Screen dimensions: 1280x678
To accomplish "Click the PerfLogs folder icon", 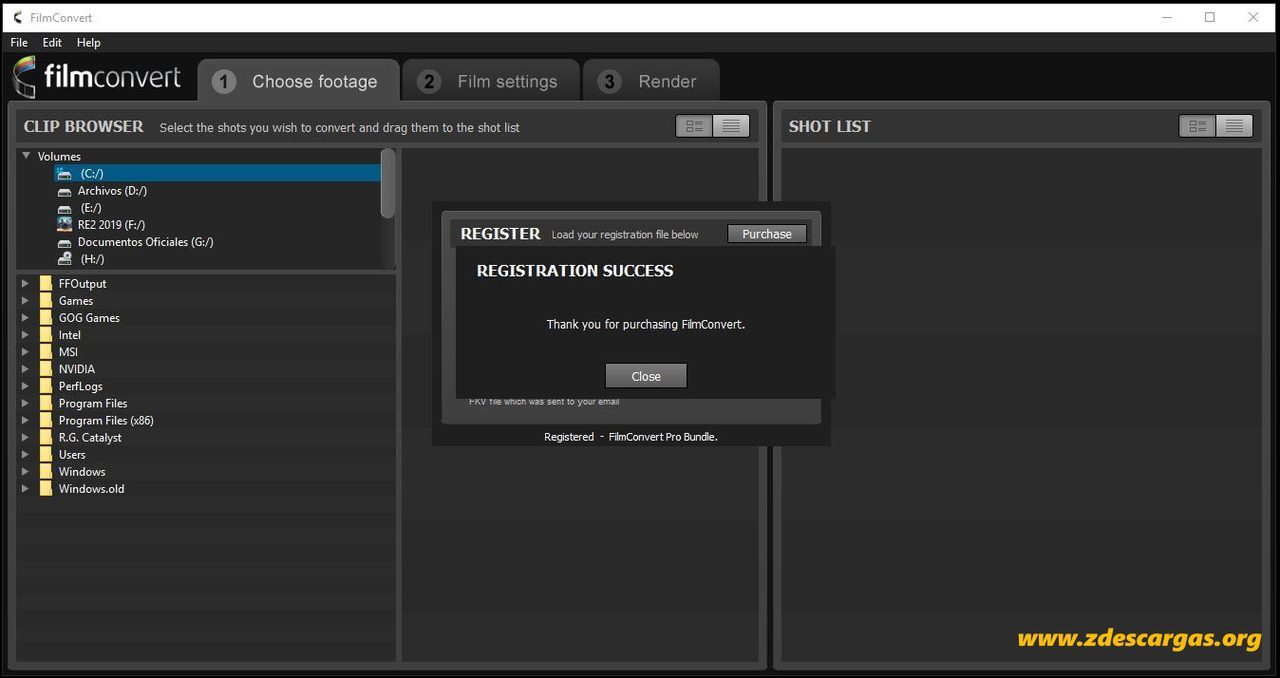I will click(x=46, y=386).
